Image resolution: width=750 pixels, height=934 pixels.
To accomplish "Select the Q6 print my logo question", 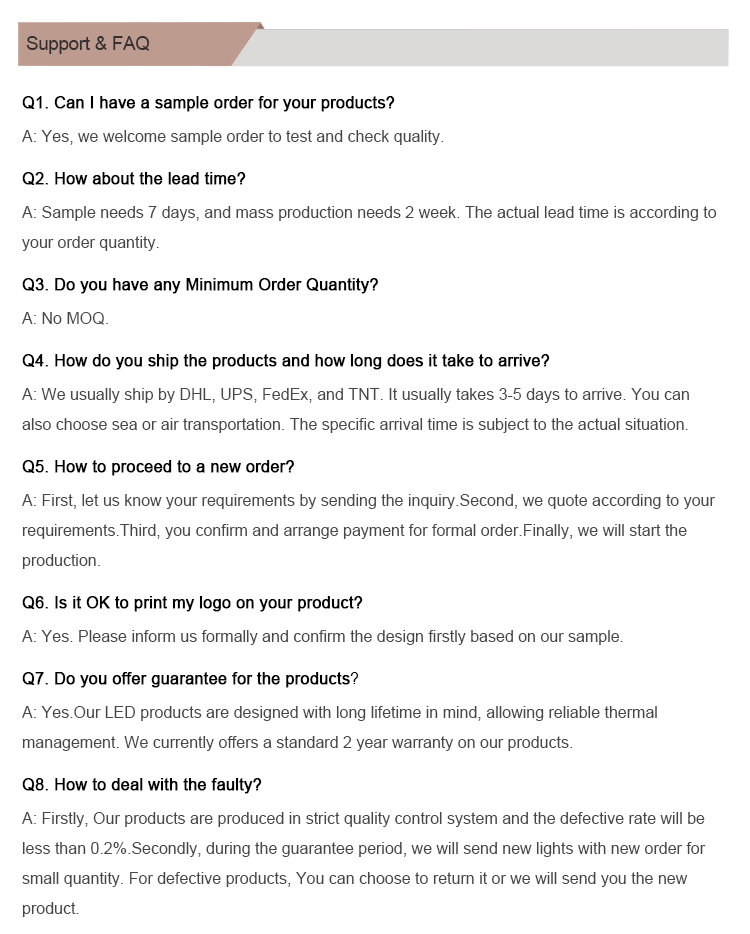I will click(x=192, y=603).
